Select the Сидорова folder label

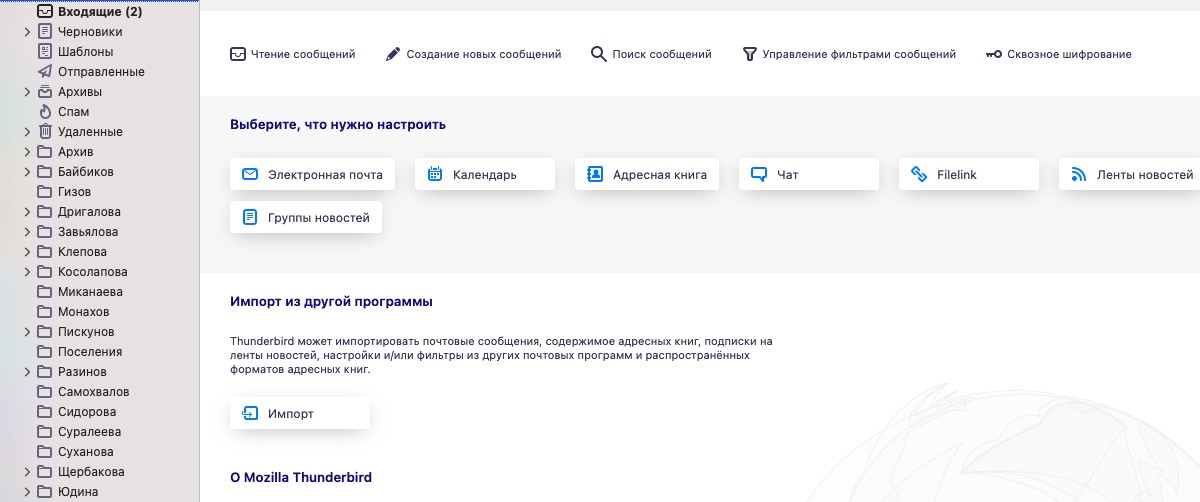87,412
